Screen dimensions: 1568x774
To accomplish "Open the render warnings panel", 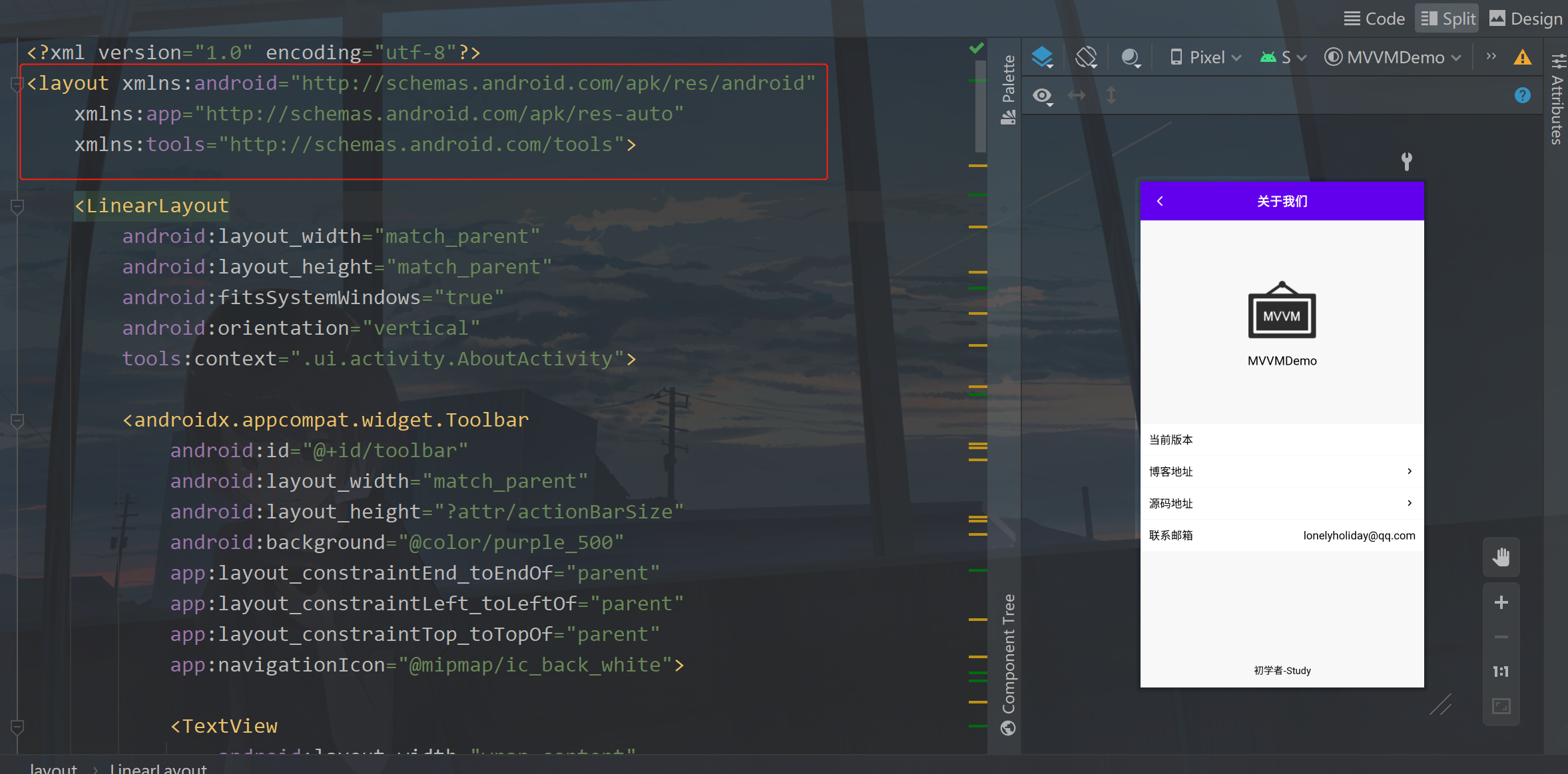I will point(1521,57).
